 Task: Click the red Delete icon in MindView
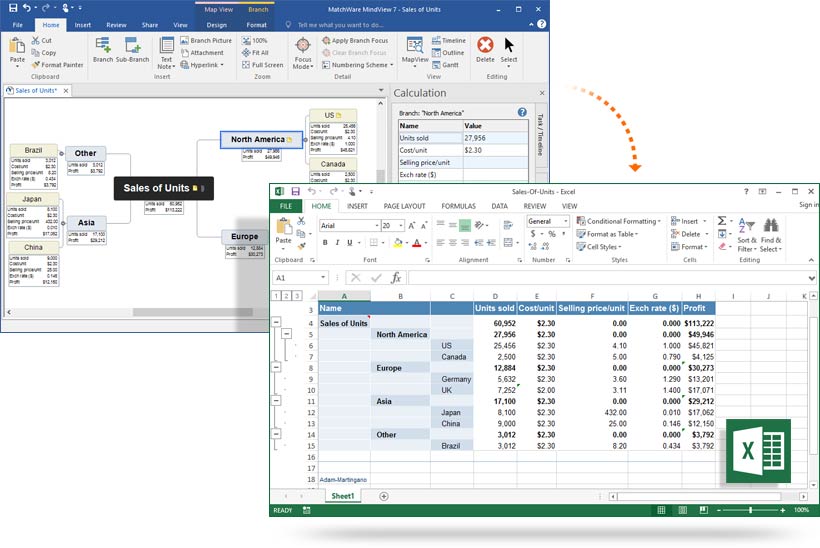click(x=485, y=45)
